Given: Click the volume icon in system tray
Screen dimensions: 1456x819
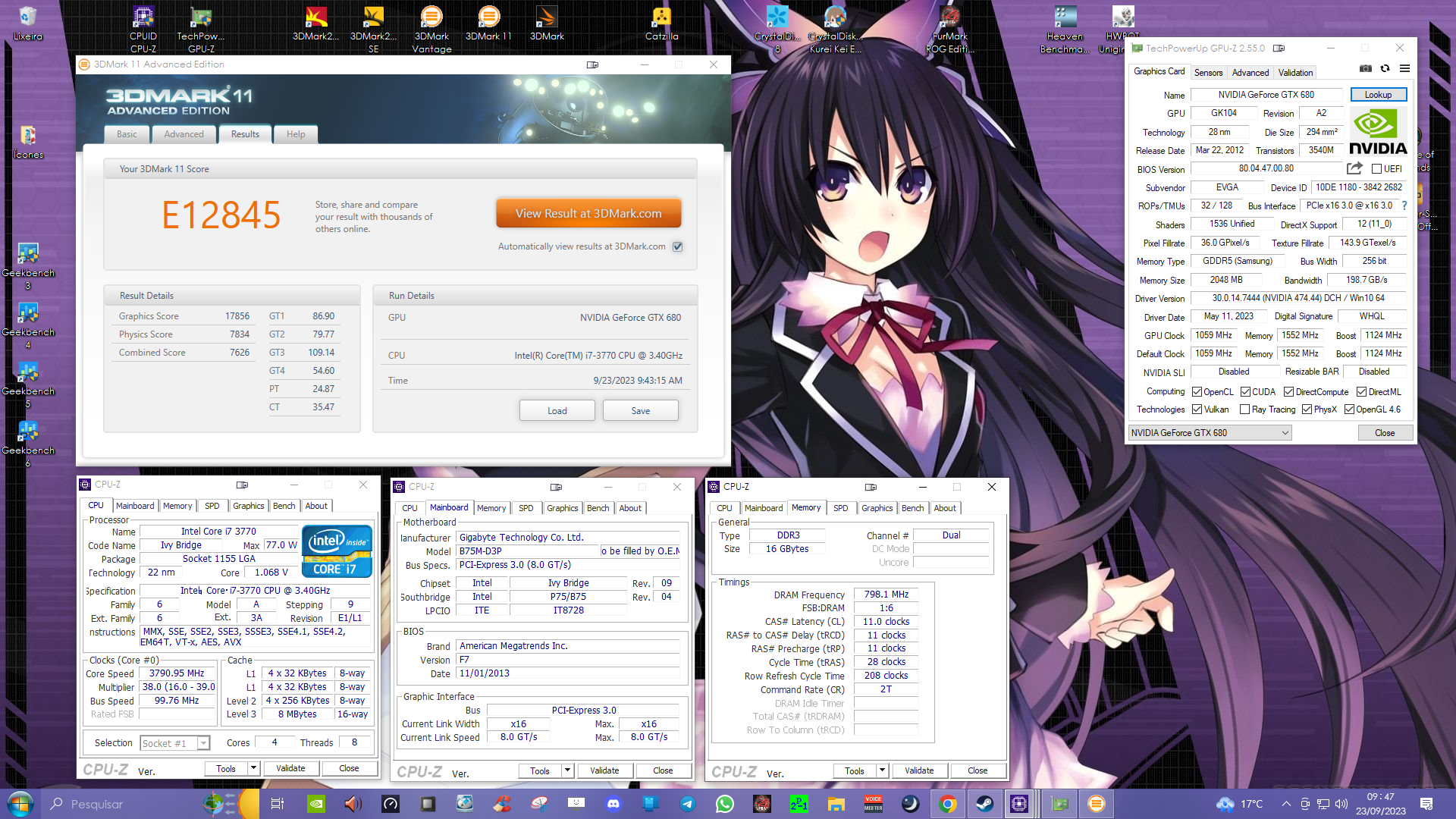Looking at the screenshot, I should [1341, 804].
